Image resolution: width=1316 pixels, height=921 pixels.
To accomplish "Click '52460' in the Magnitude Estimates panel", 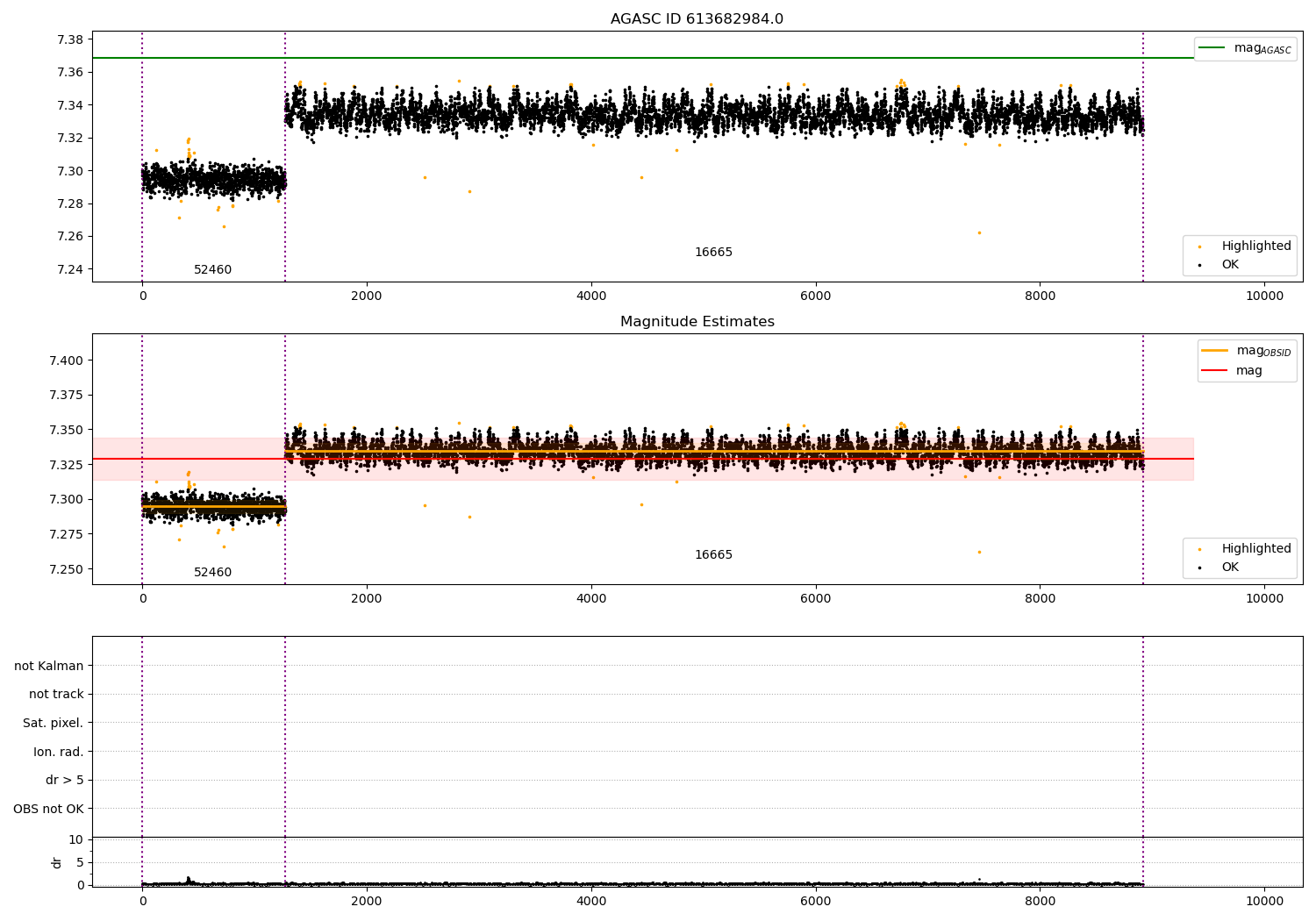I will [212, 572].
